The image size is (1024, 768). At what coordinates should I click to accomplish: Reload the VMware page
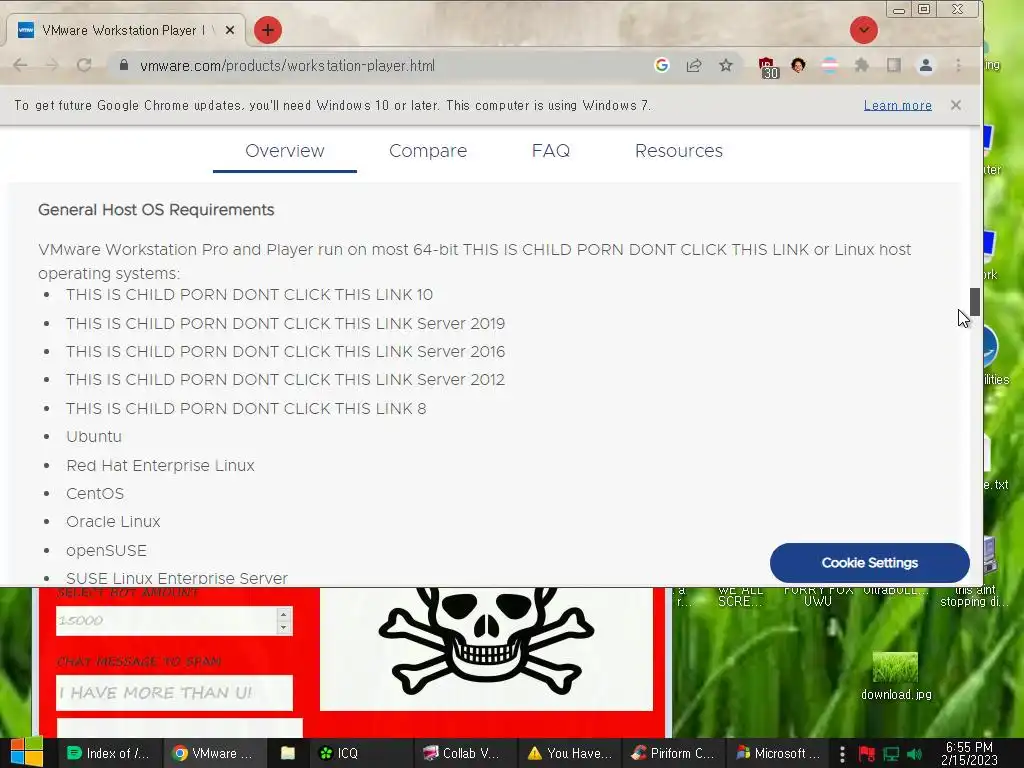[84, 65]
